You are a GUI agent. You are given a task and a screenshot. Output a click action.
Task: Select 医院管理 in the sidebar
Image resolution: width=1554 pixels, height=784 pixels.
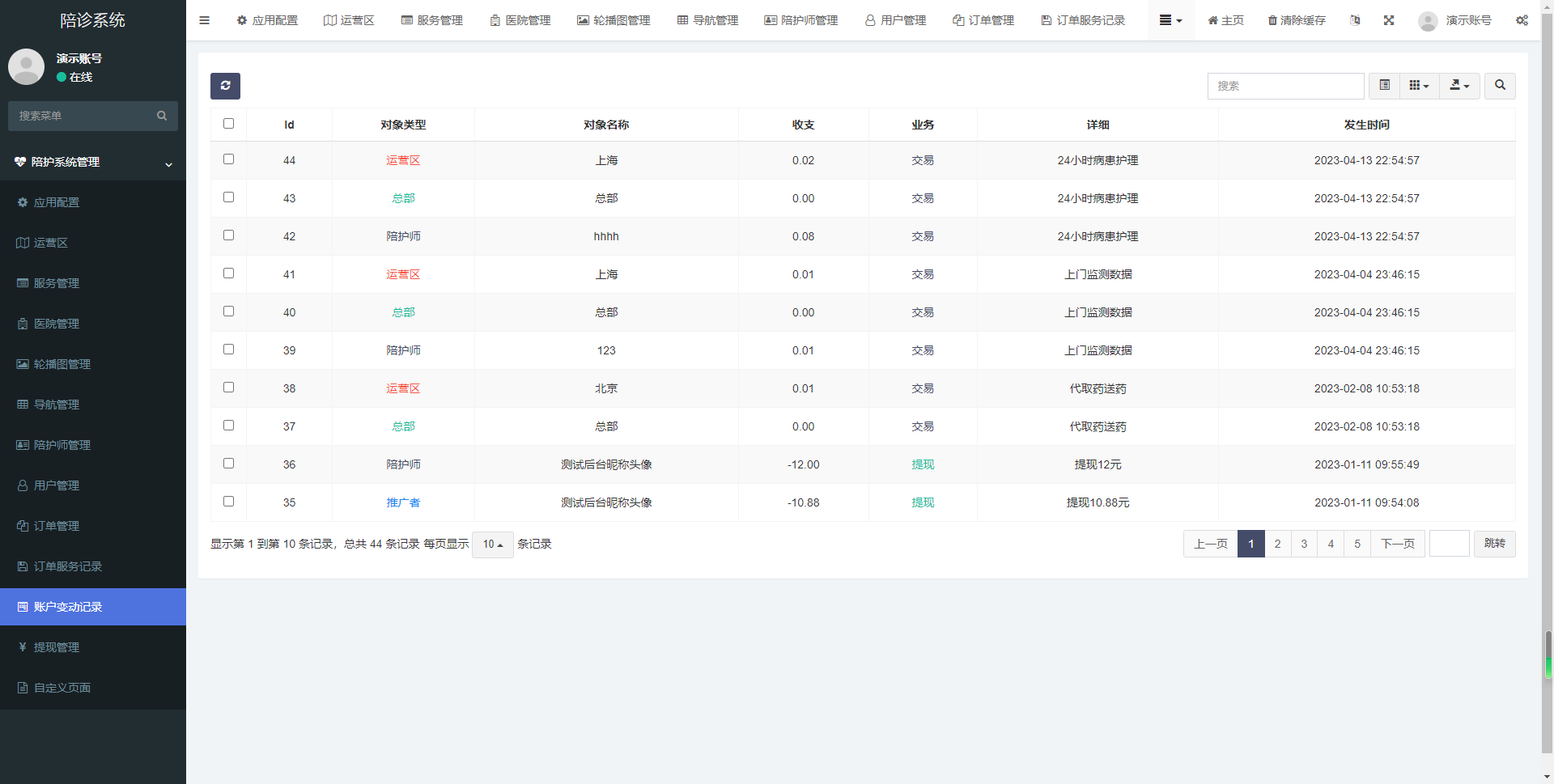point(93,324)
